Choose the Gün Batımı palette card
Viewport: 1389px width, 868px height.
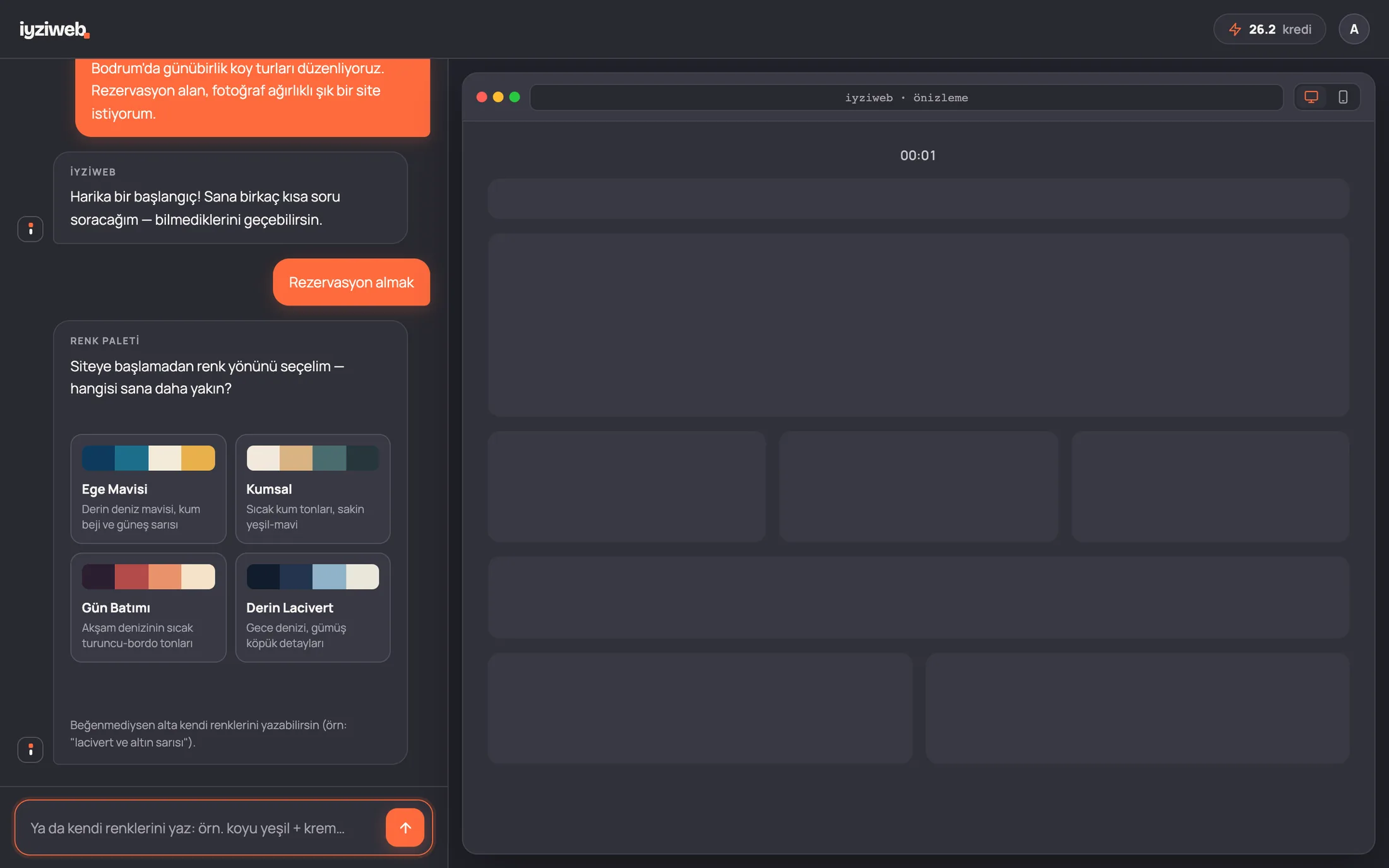click(x=148, y=607)
